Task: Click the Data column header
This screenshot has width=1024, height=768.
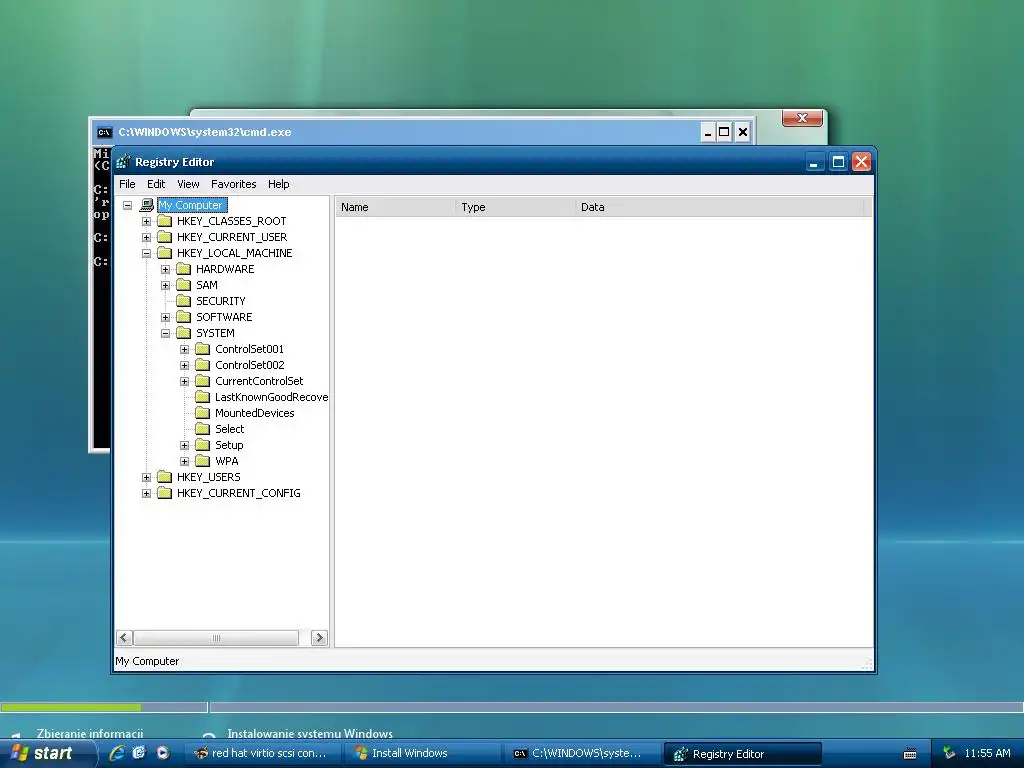Action: (x=719, y=207)
